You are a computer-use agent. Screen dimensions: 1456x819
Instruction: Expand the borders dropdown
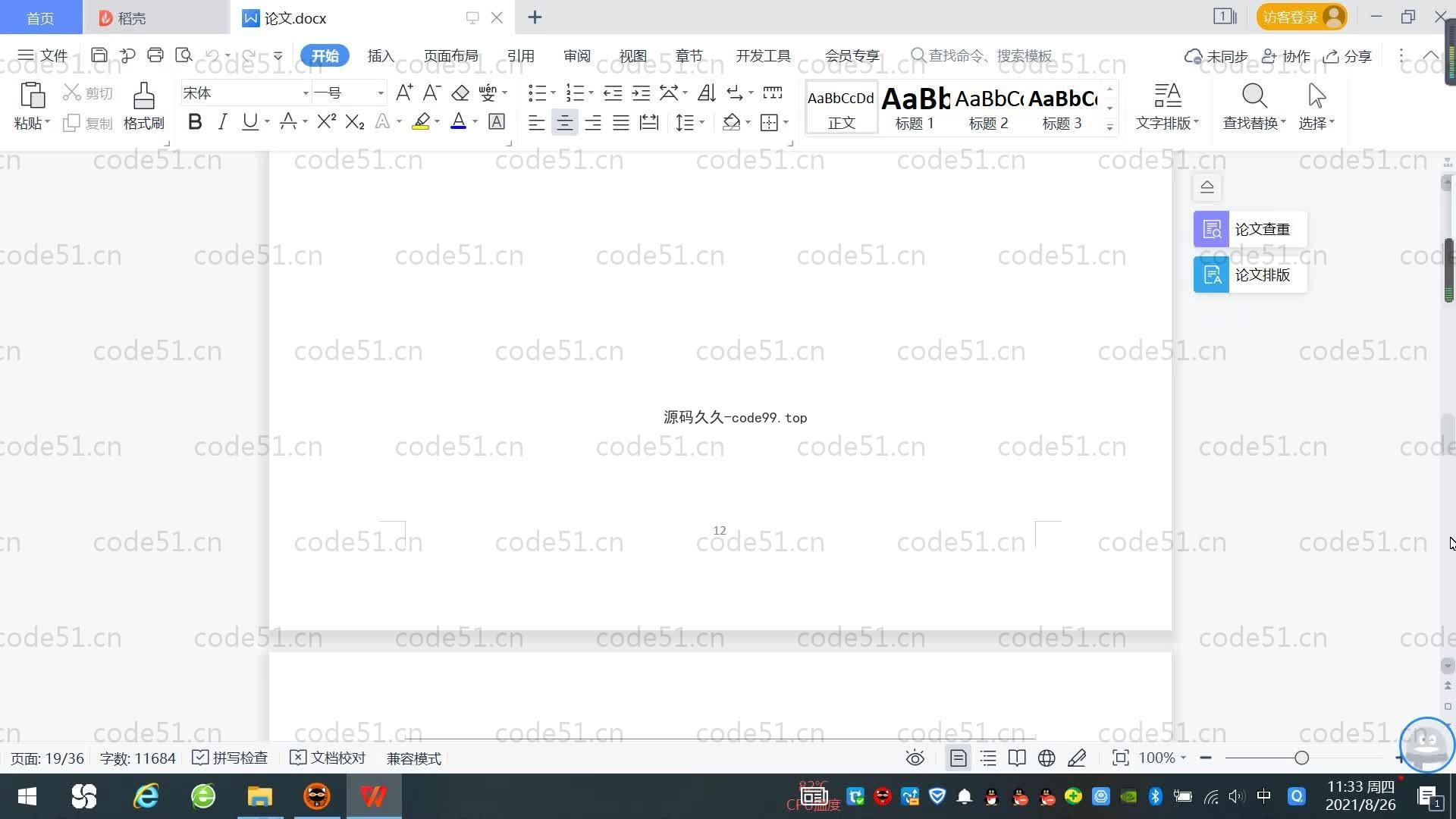786,122
